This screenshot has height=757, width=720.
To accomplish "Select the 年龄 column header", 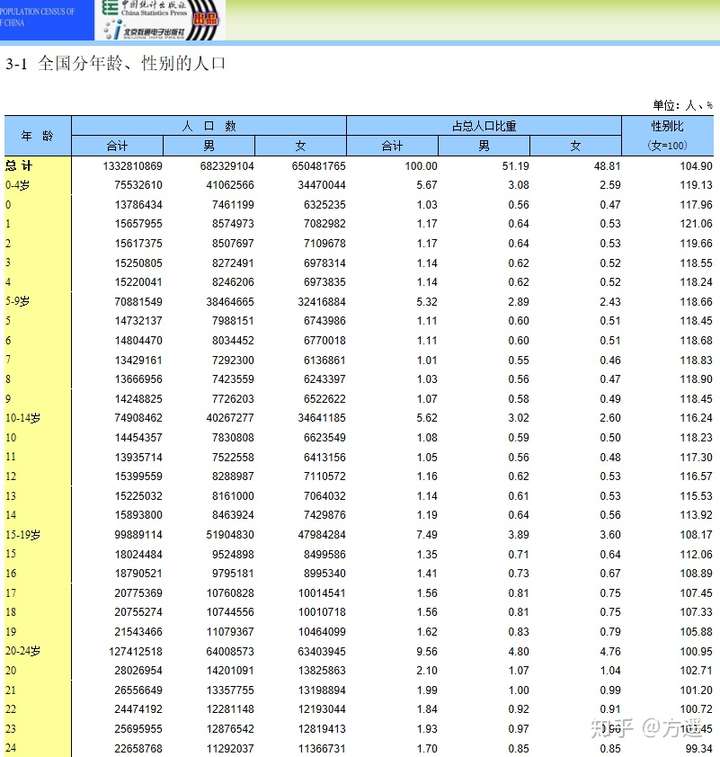I will point(38,136).
